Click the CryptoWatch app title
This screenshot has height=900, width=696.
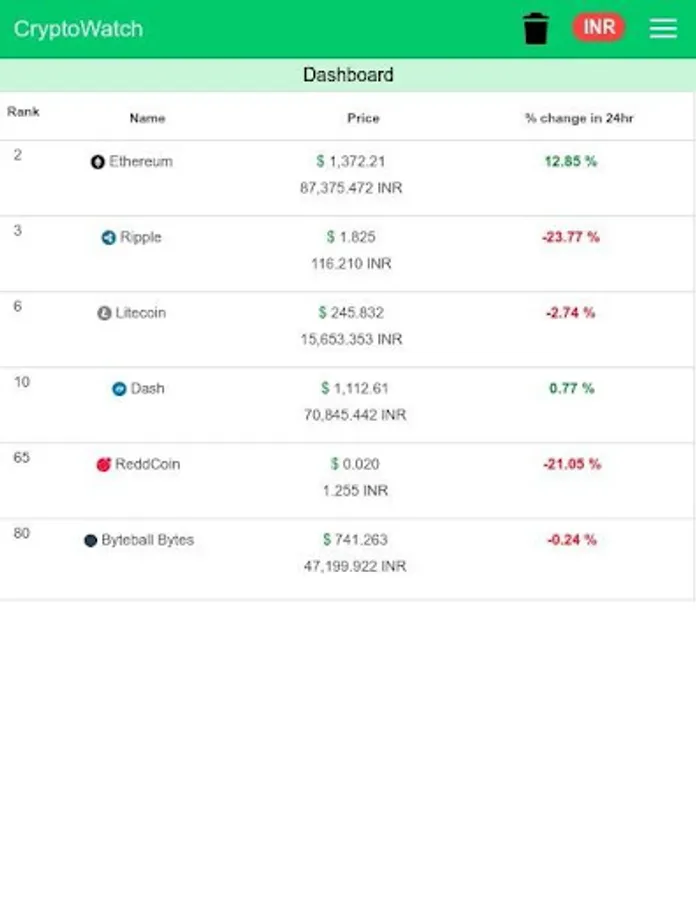point(79,29)
